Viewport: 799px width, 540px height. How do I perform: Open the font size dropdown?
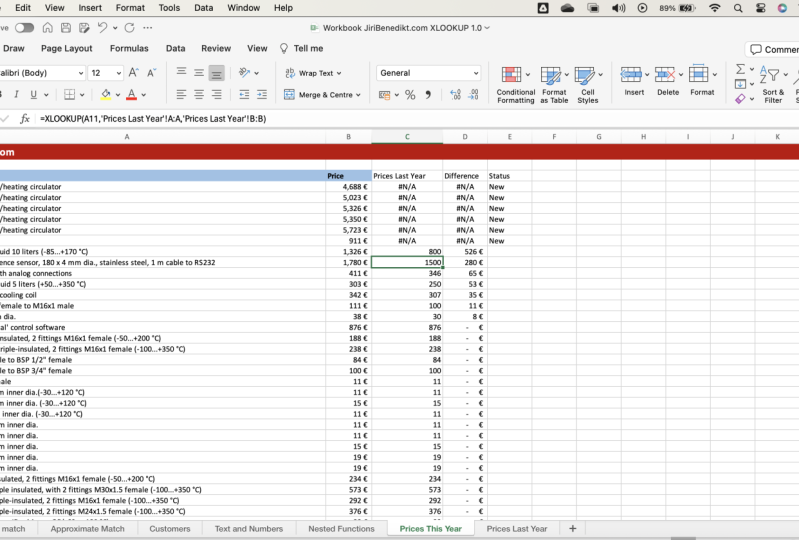119,73
